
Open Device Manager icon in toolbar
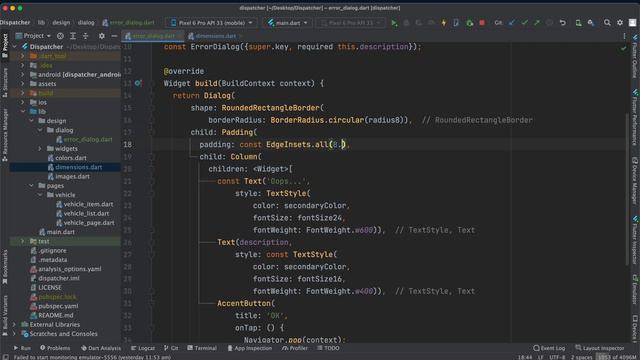(x=578, y=23)
